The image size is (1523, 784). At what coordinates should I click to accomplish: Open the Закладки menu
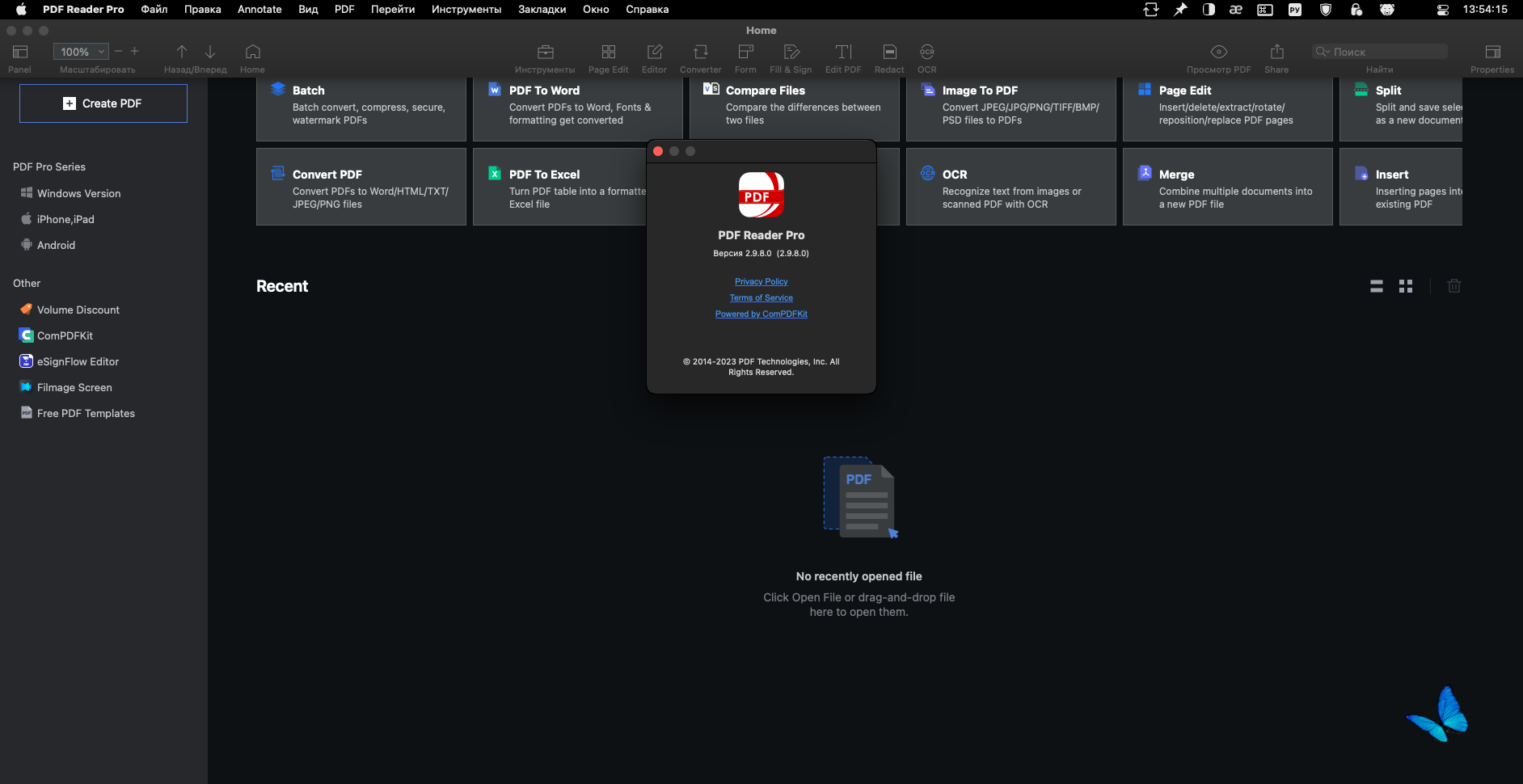[x=542, y=10]
